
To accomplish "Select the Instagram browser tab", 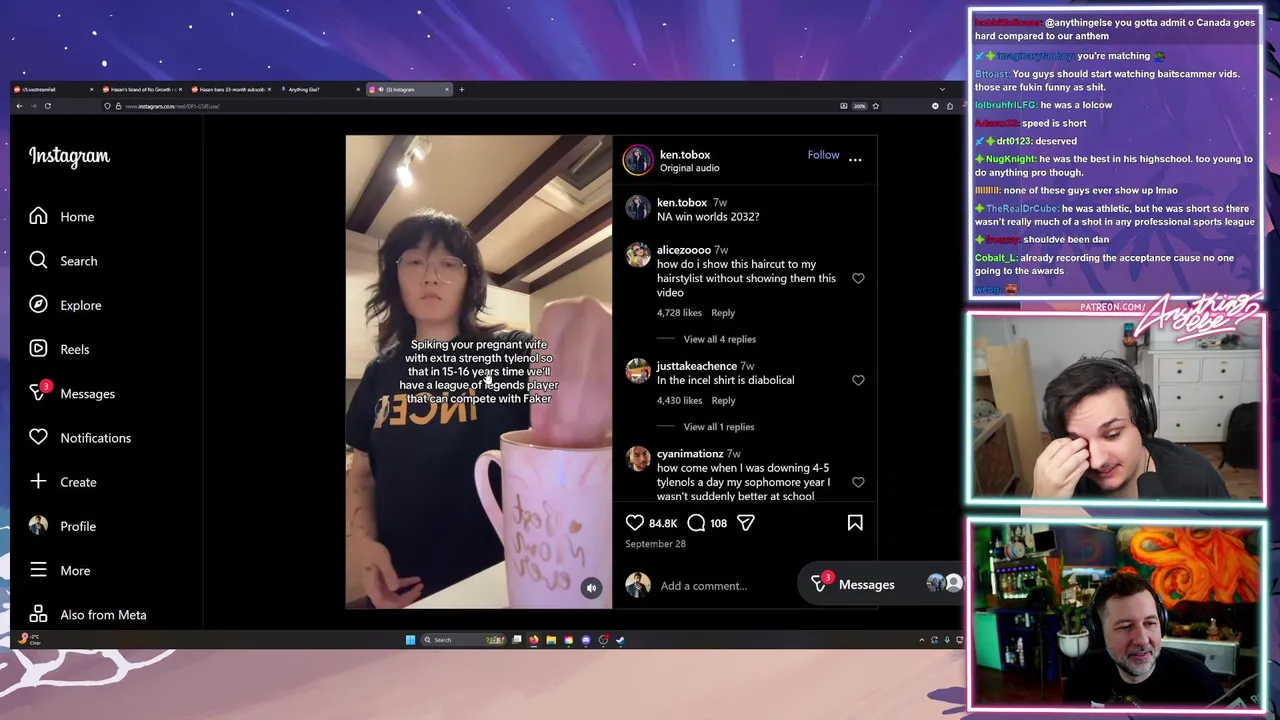I will tap(408, 90).
